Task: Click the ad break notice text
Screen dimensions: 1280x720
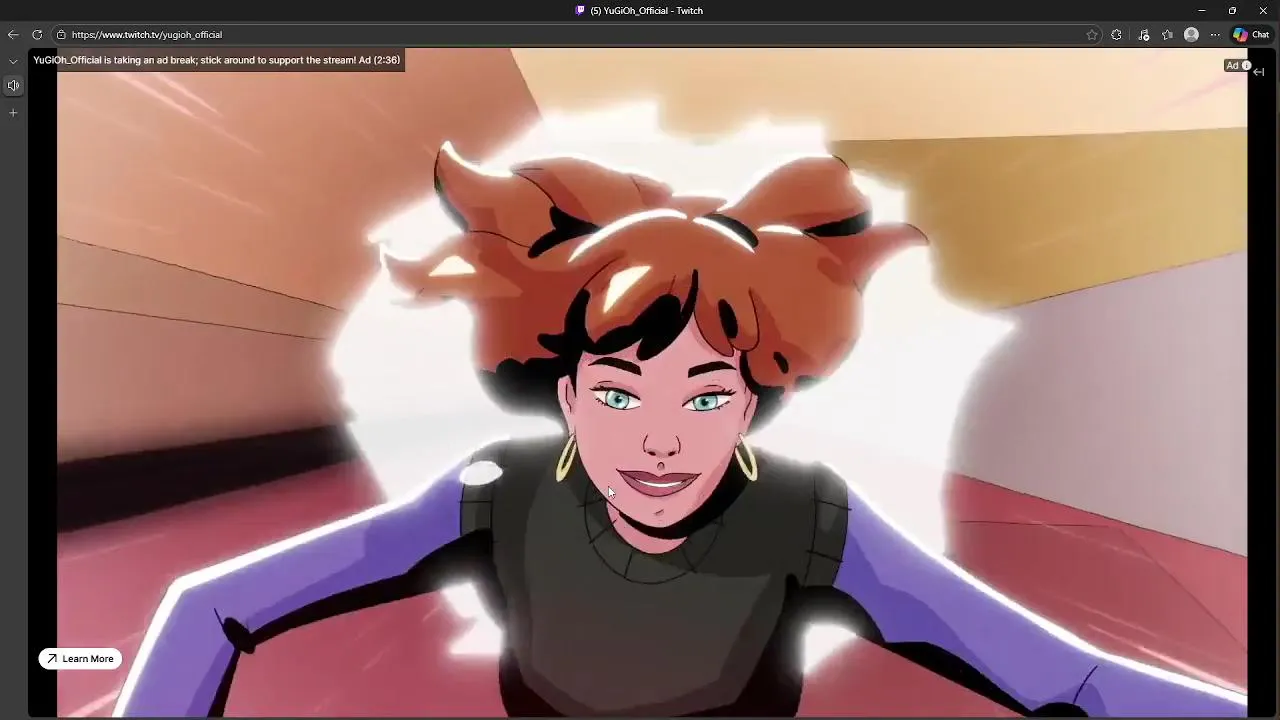Action: tap(217, 60)
